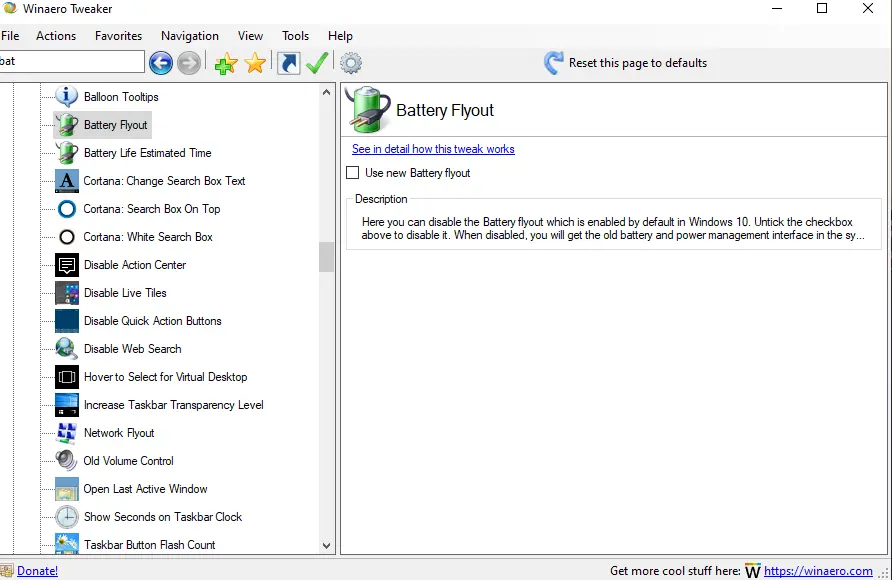
Task: Select the Balloon Tooltips info icon
Action: coord(67,97)
